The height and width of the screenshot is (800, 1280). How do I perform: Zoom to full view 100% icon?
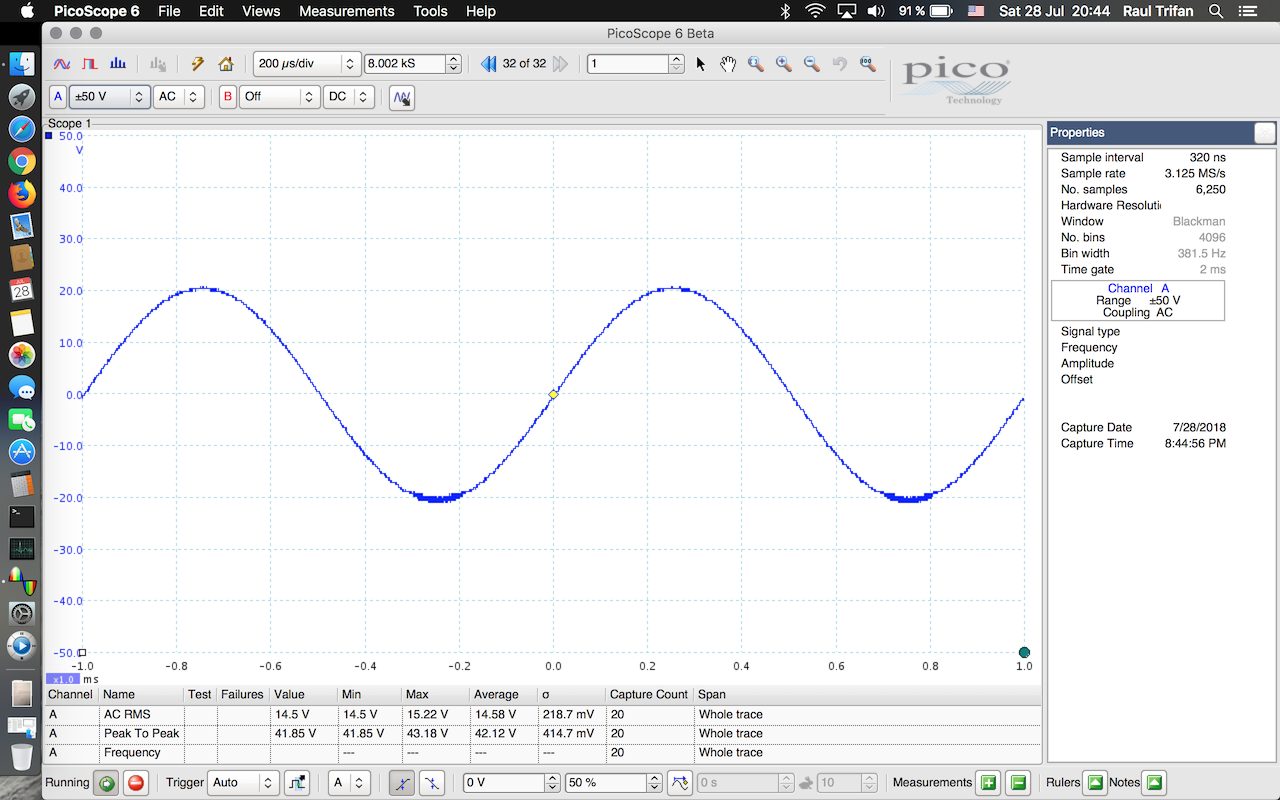[867, 64]
